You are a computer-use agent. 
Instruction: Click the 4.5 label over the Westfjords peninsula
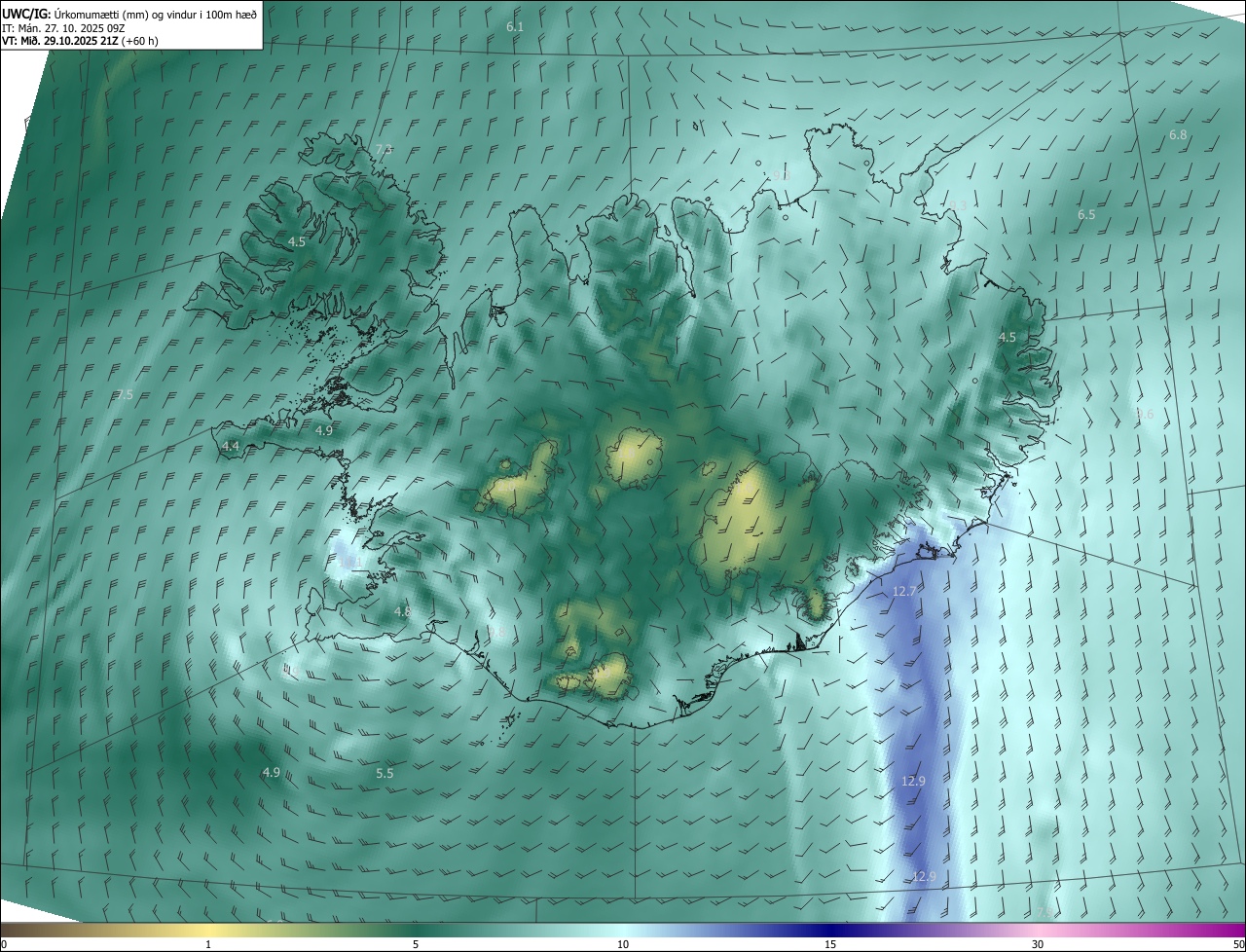click(297, 241)
